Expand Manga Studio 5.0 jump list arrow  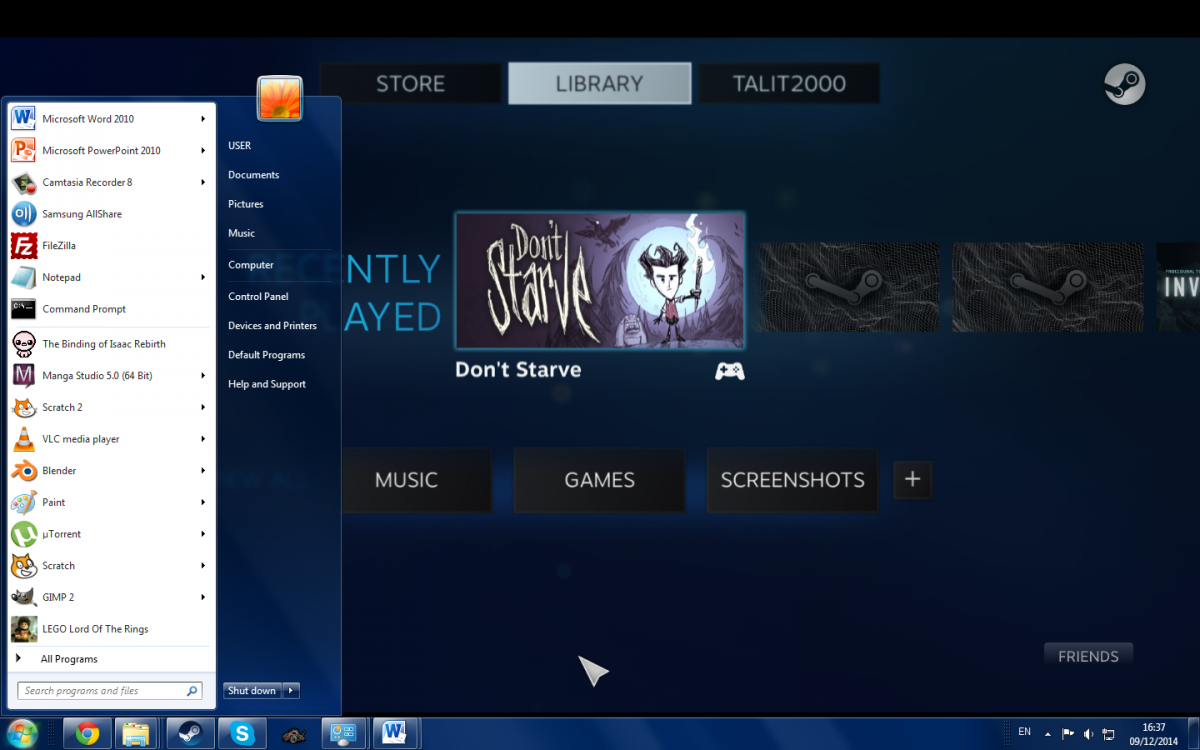coord(203,375)
